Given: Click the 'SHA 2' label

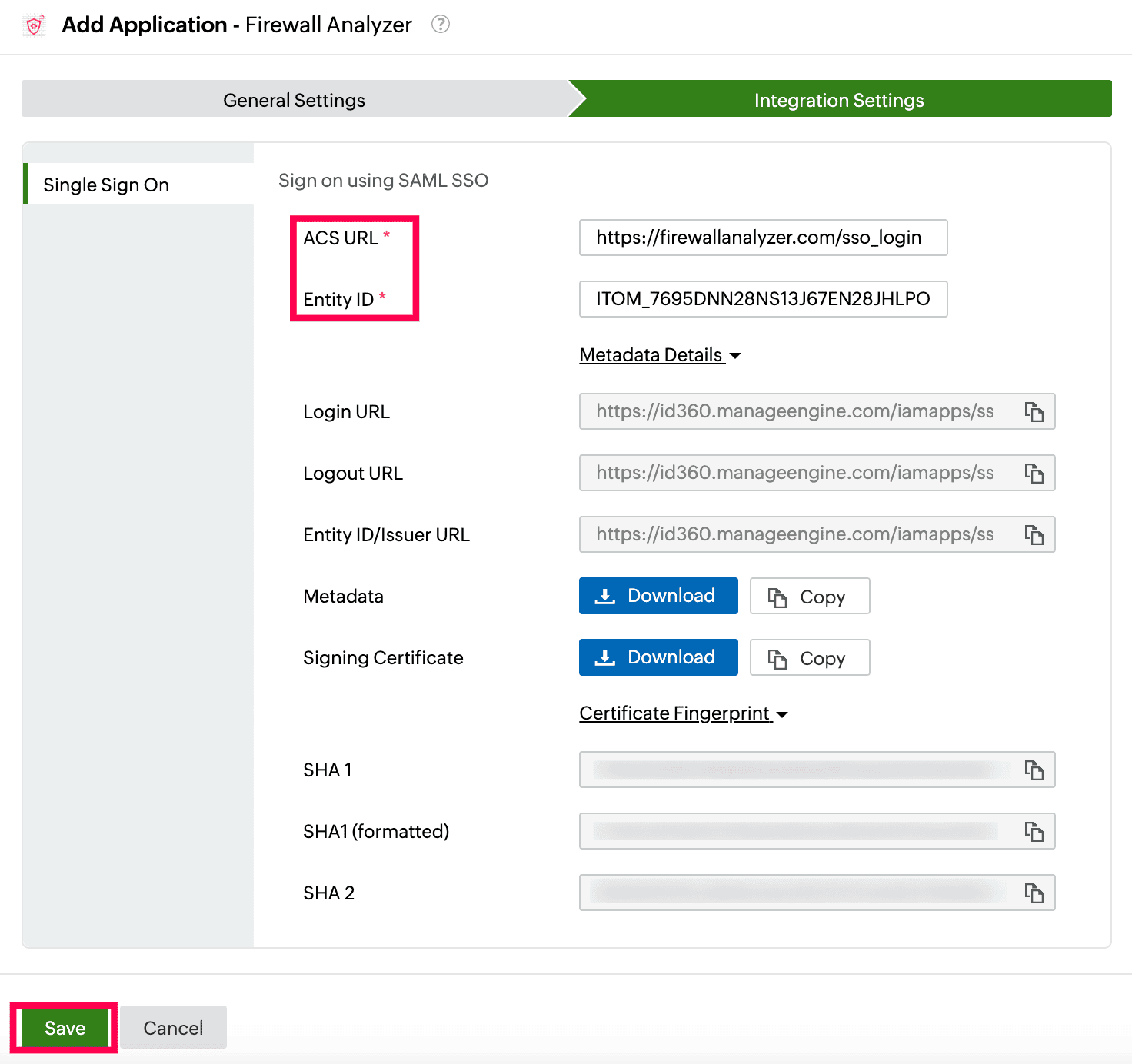Looking at the screenshot, I should point(328,893).
